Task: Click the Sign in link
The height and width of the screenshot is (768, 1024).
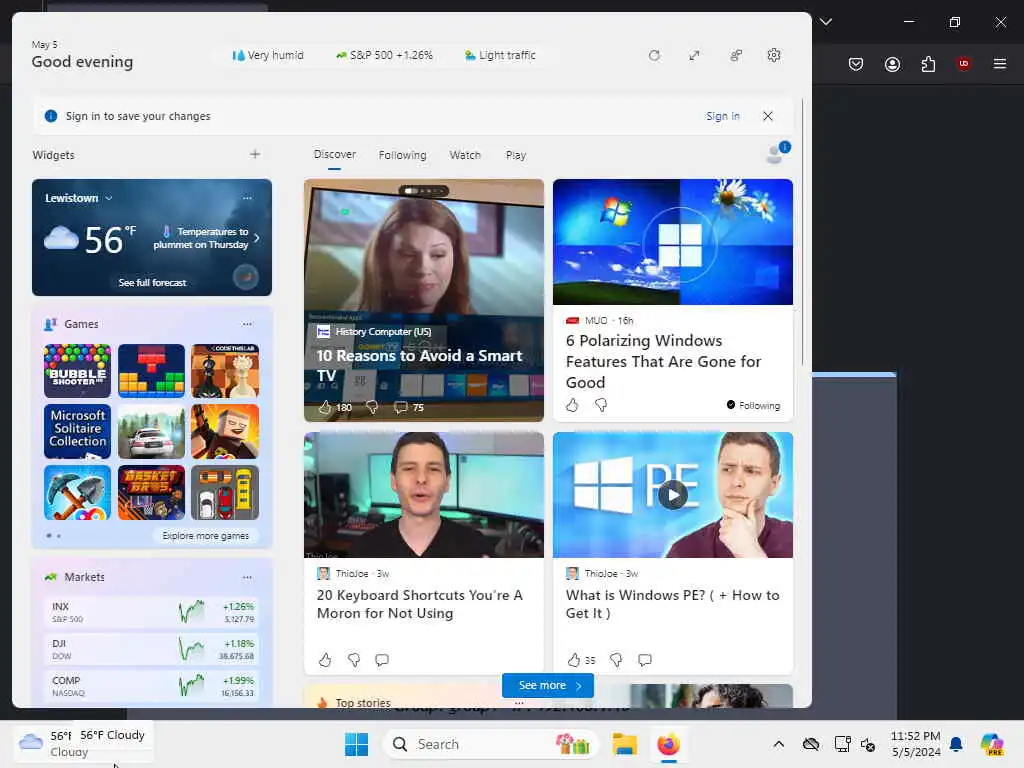Action: 723,116
